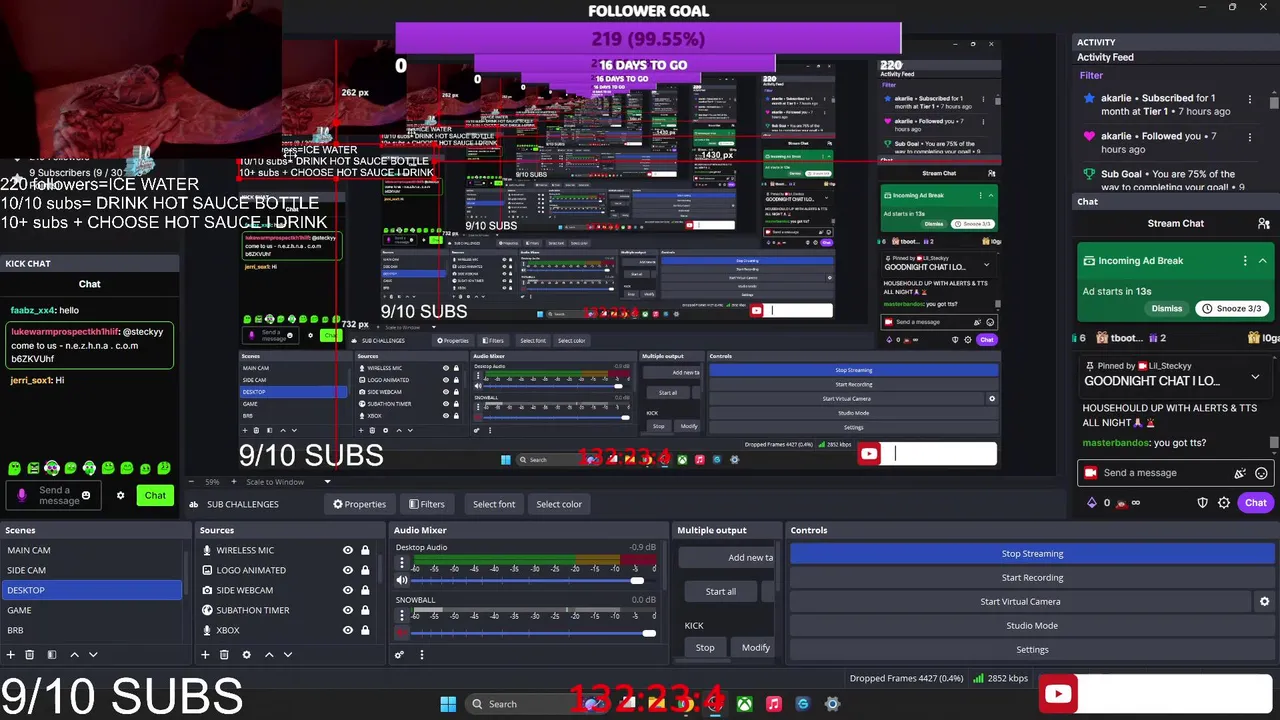Add a new source with the plus icon

[205, 655]
